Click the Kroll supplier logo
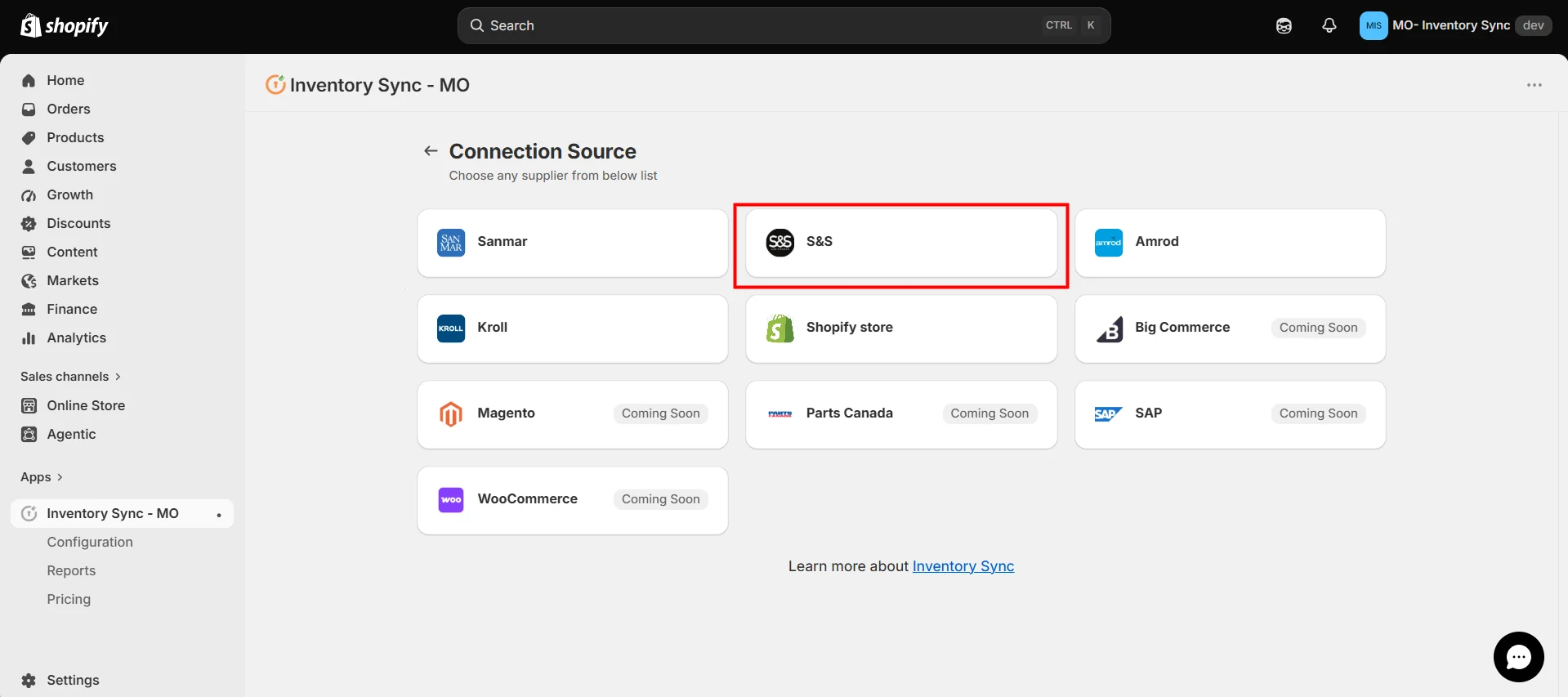This screenshot has height=697, width=1568. (451, 328)
